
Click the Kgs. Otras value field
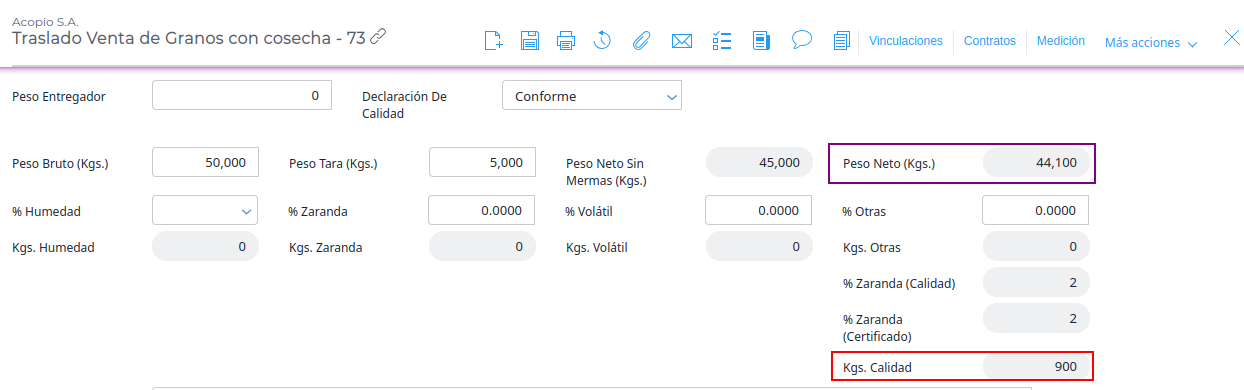(1036, 246)
